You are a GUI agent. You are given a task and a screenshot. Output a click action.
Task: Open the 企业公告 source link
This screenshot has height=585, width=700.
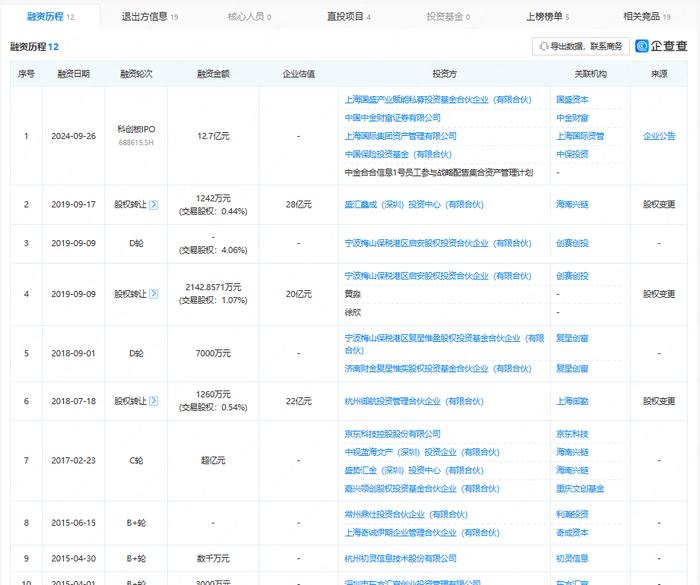[659, 136]
